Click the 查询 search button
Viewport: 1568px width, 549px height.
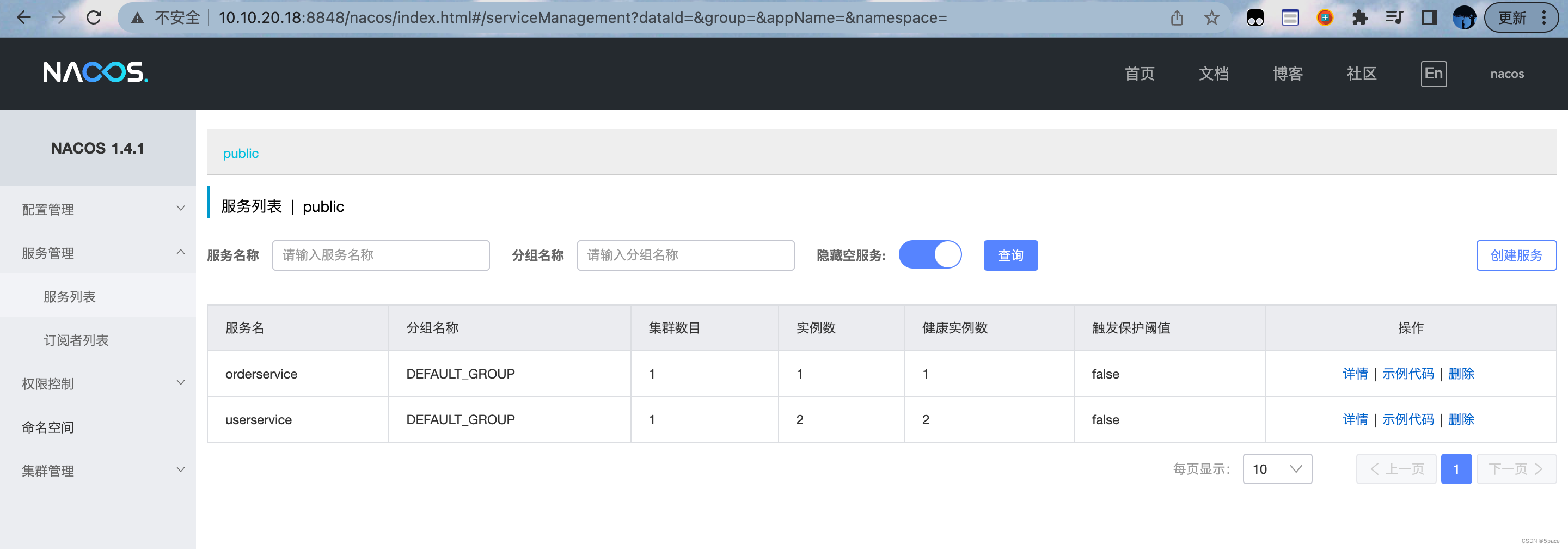click(1010, 255)
